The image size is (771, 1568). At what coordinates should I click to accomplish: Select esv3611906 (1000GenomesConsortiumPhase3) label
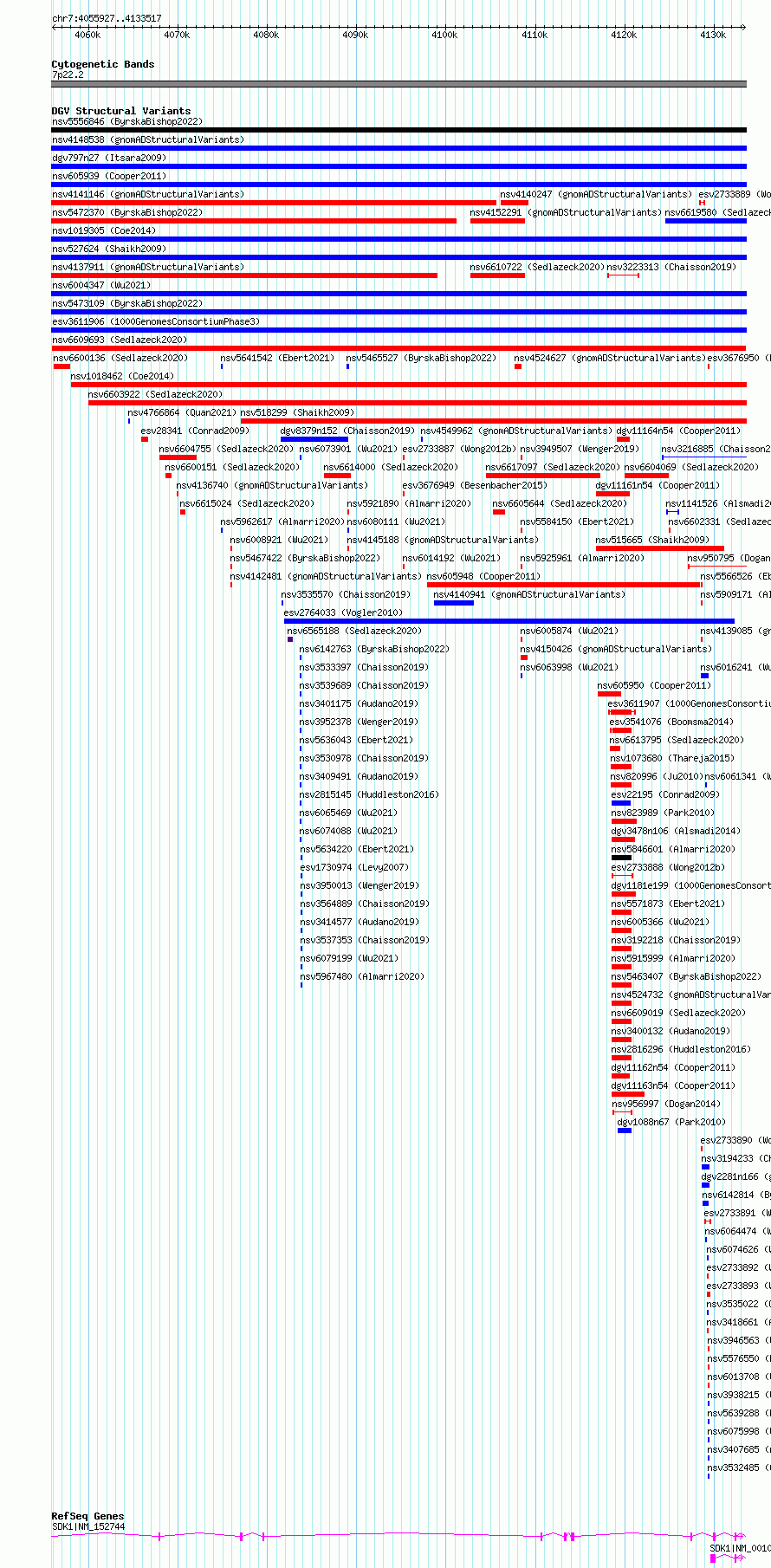(x=156, y=321)
